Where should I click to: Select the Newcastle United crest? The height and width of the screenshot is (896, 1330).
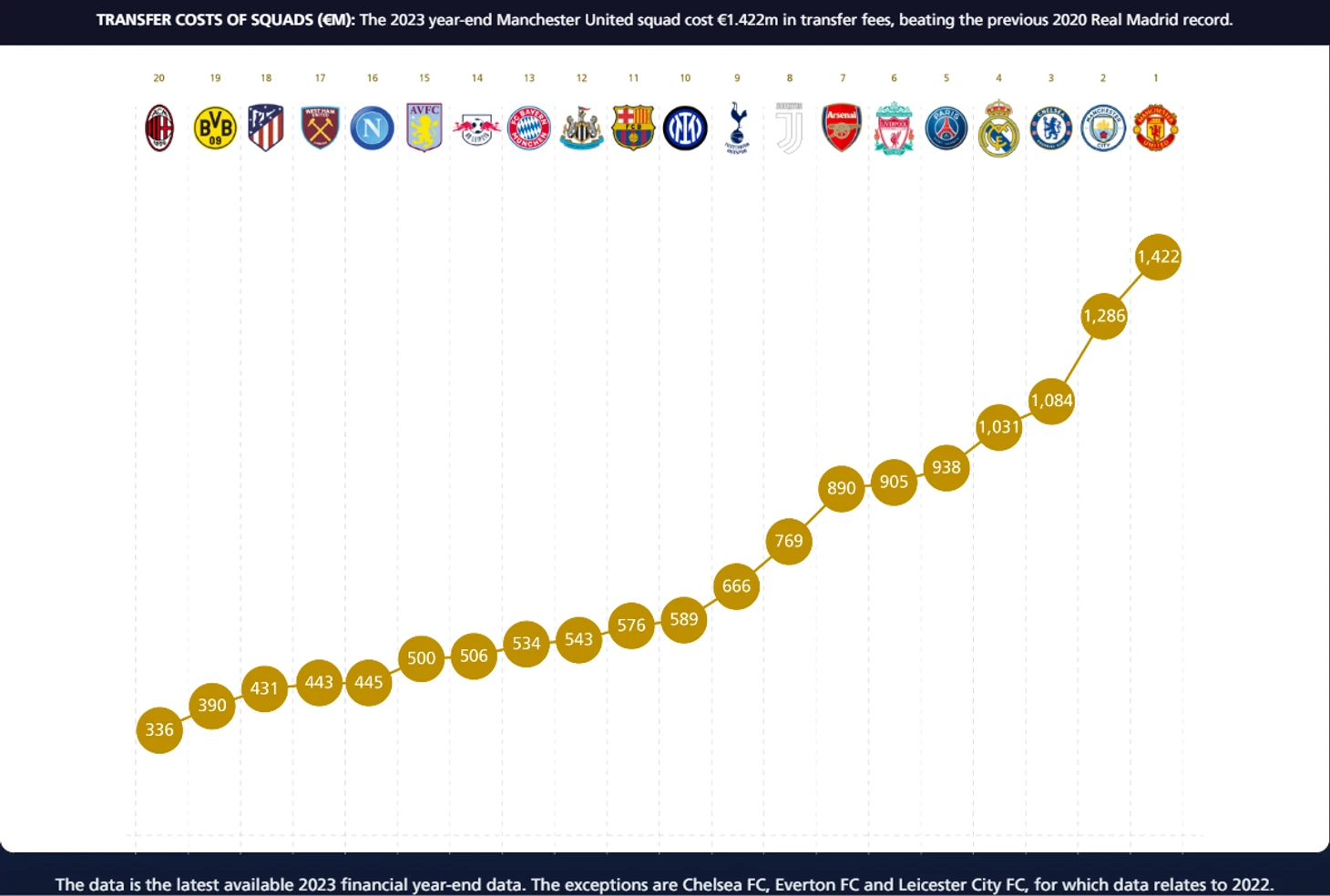(x=581, y=127)
